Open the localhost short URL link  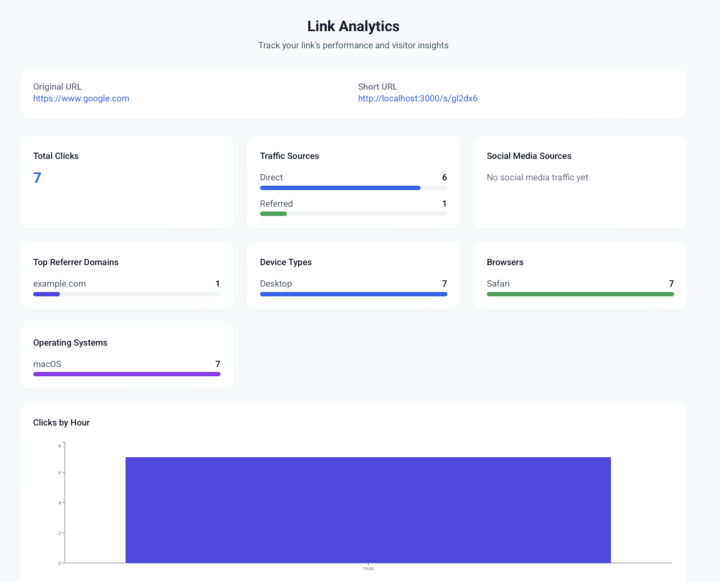[417, 98]
